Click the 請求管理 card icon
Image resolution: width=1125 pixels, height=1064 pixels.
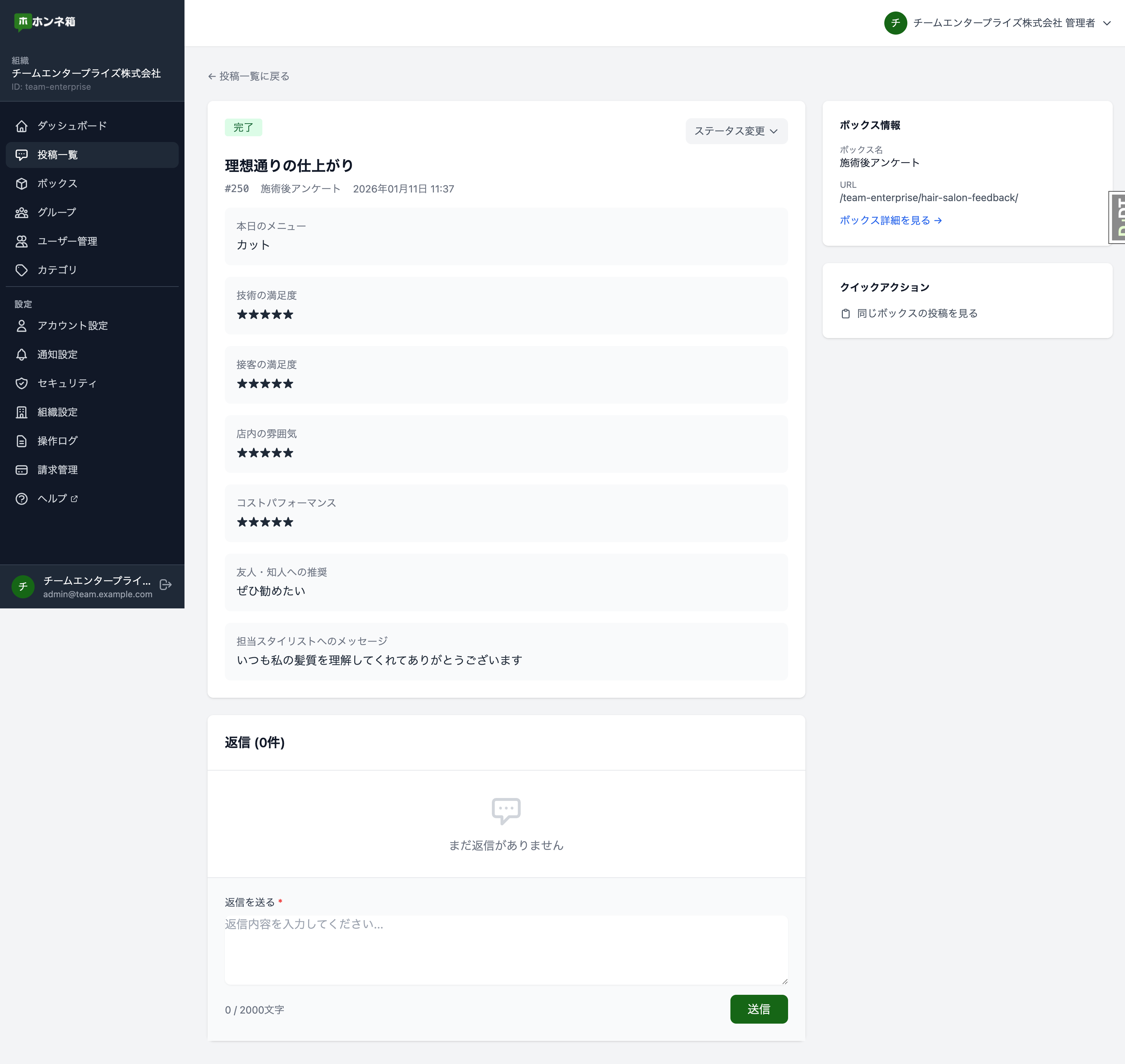pos(22,470)
